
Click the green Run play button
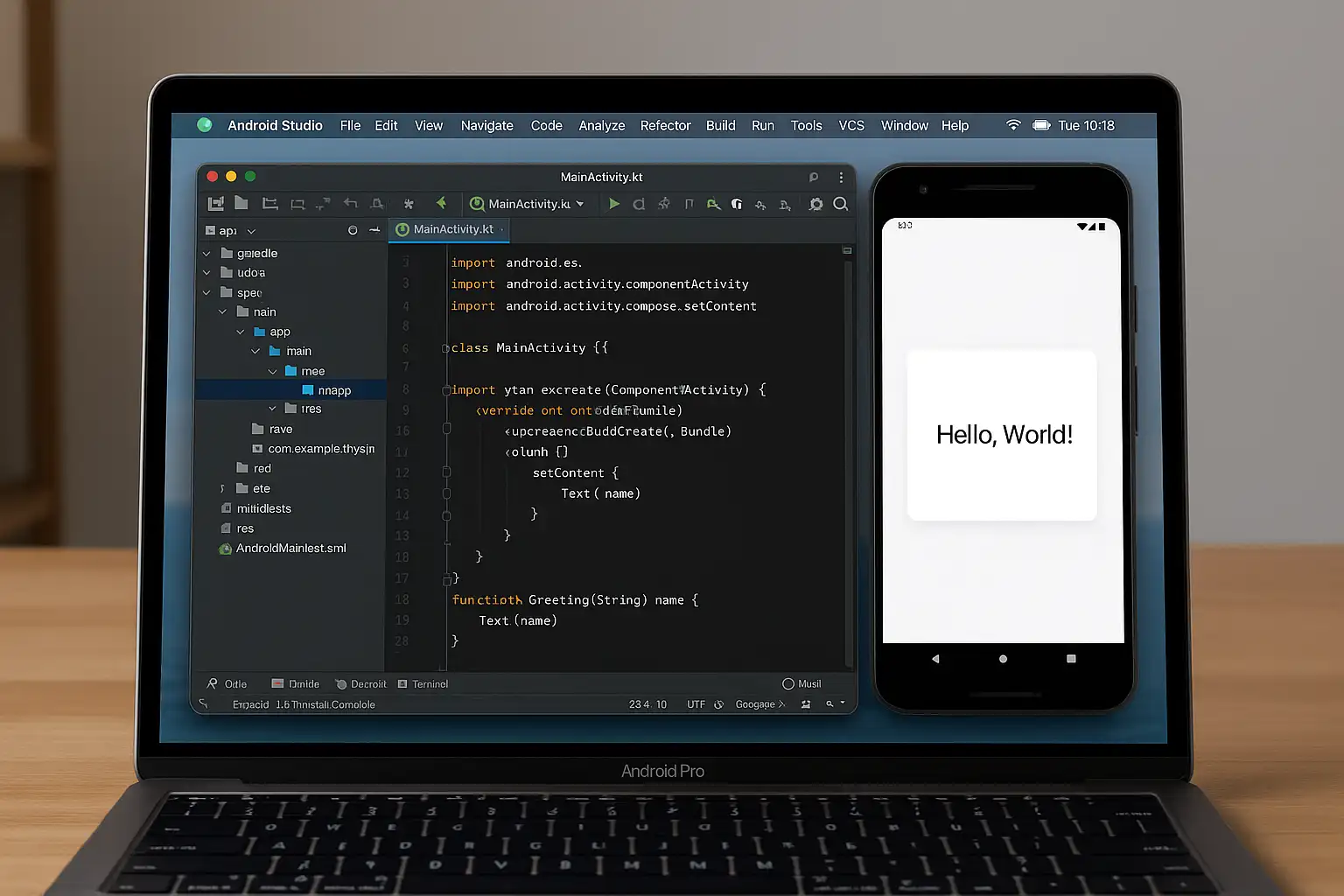[613, 204]
